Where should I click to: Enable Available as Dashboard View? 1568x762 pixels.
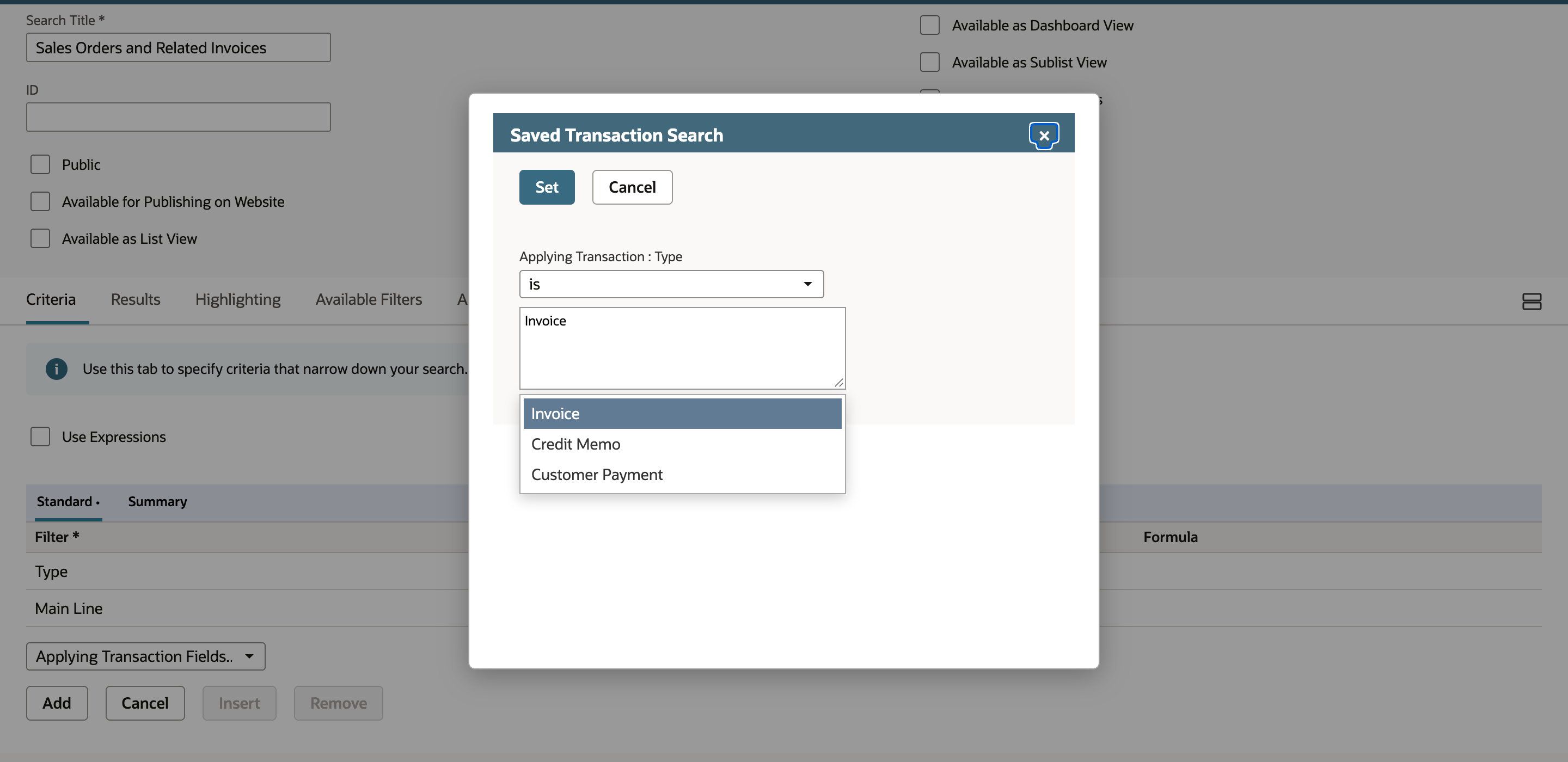(x=929, y=25)
